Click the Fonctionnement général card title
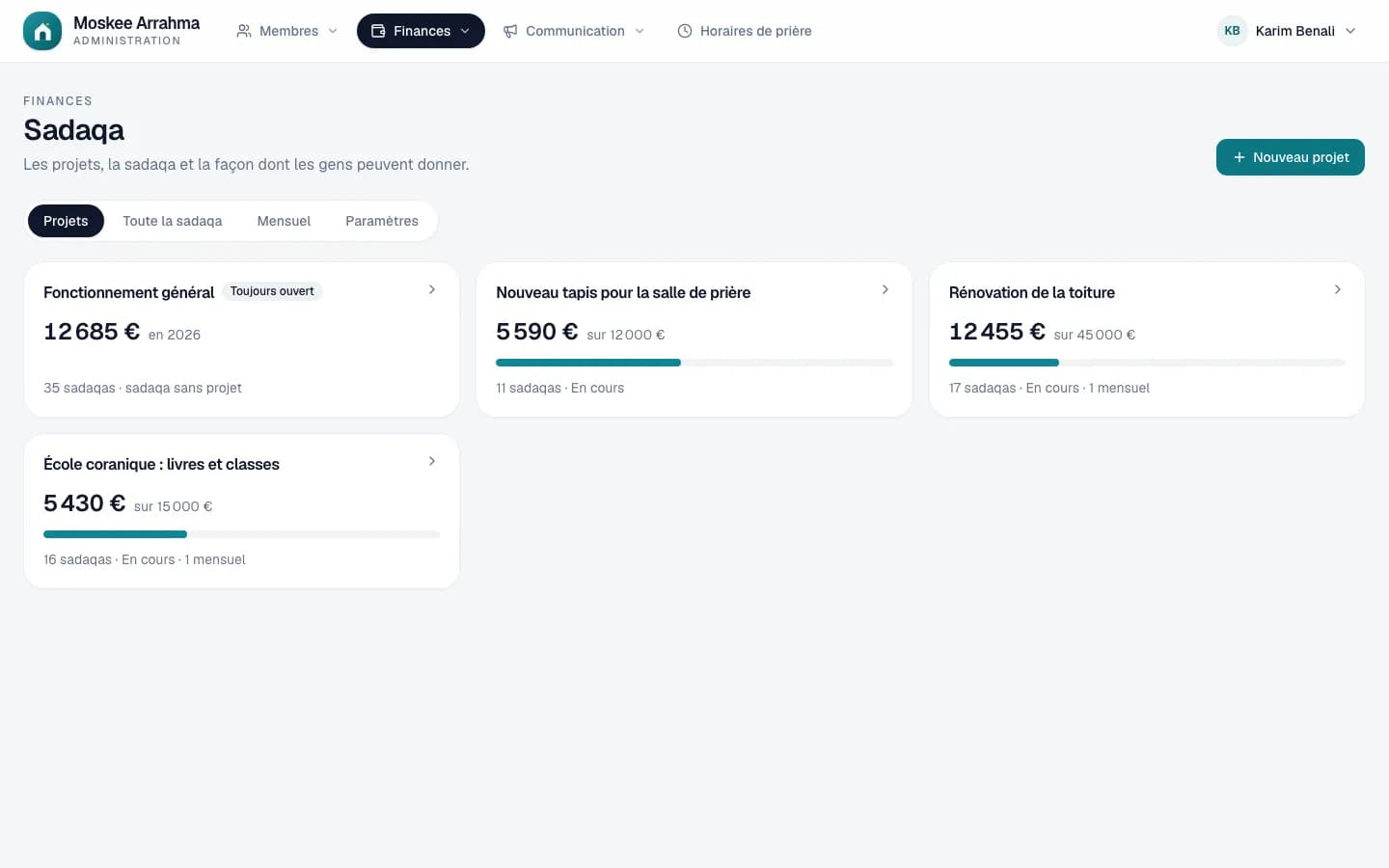 [x=128, y=292]
